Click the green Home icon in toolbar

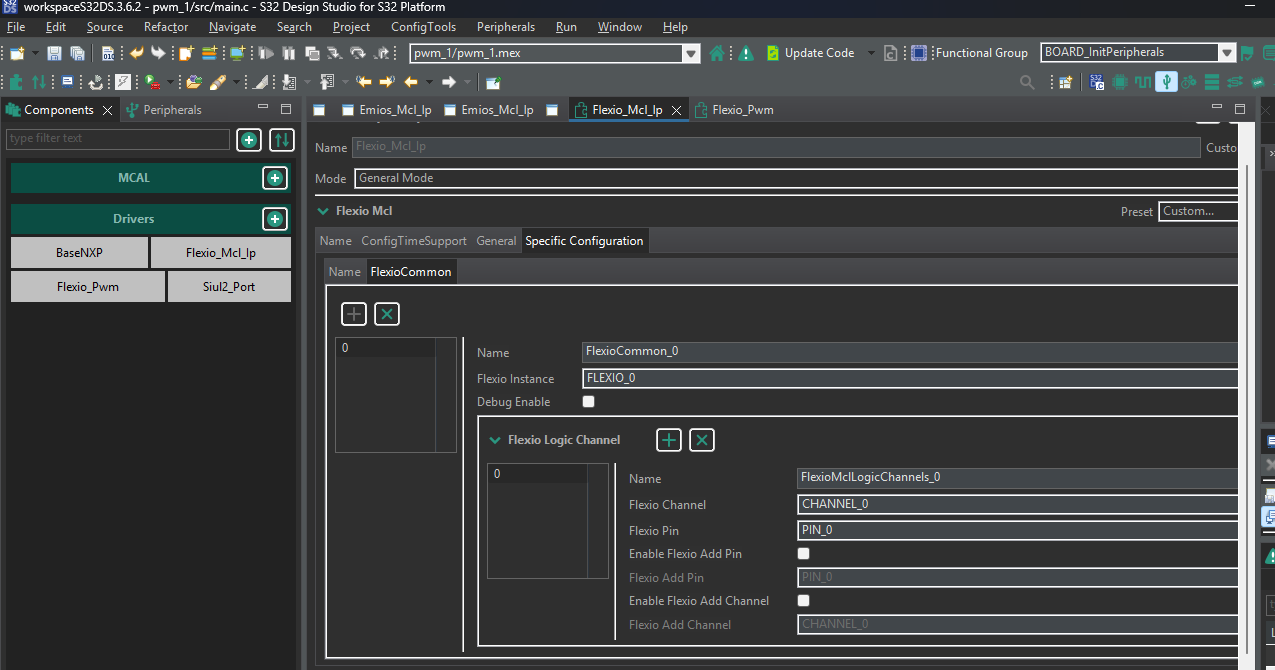pos(717,53)
